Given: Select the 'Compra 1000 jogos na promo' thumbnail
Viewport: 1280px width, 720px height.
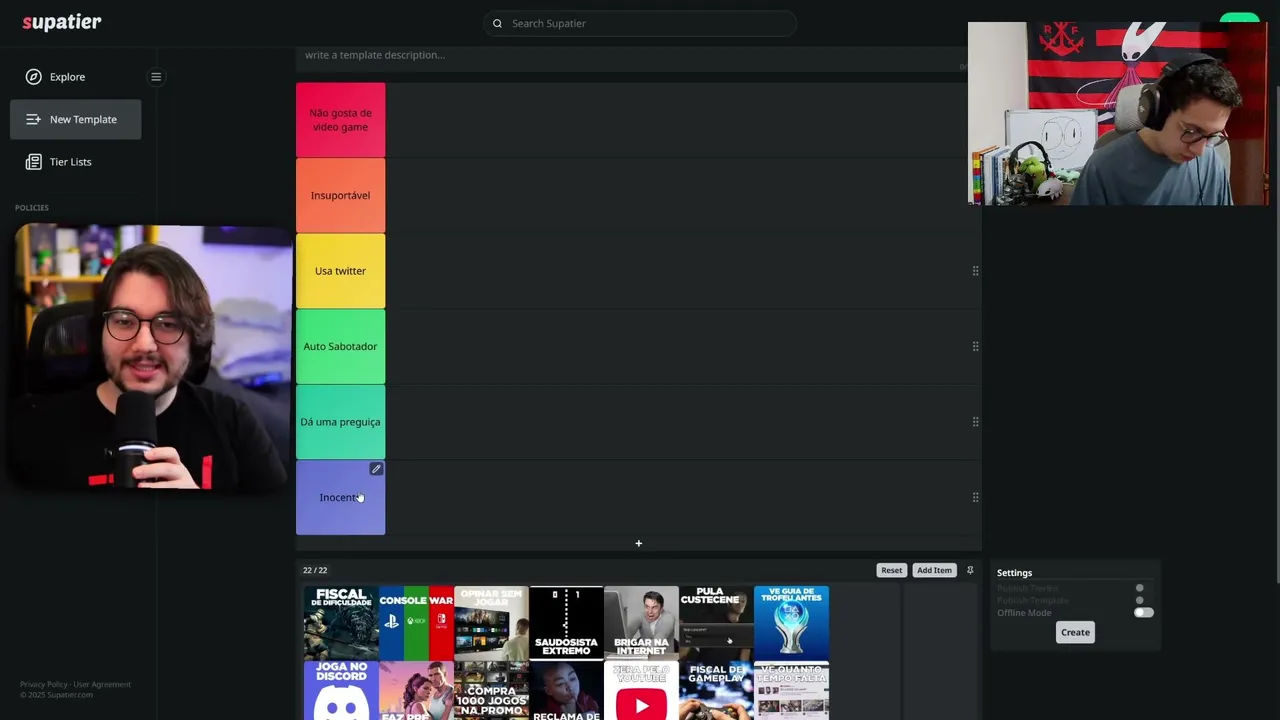Looking at the screenshot, I should tap(491, 690).
